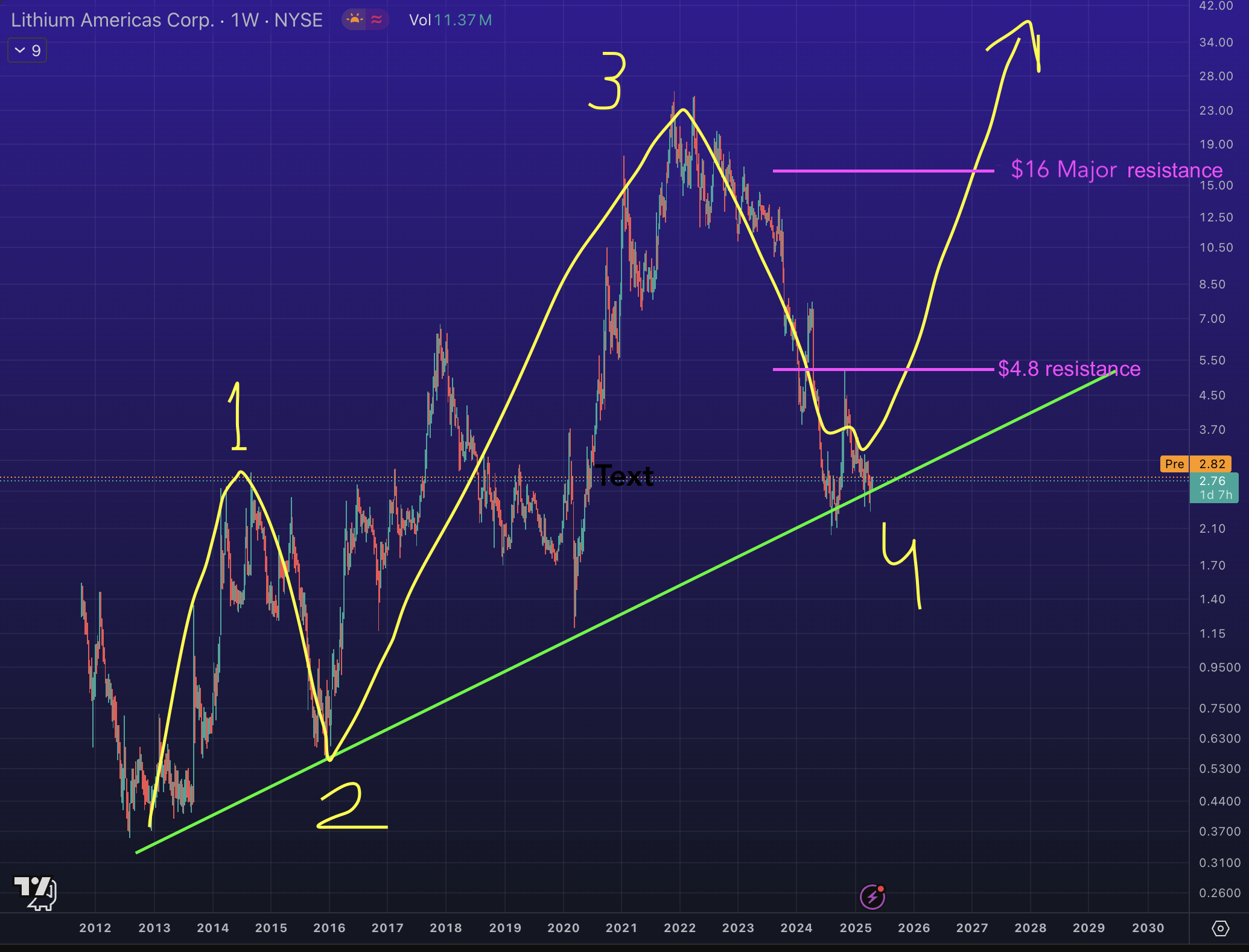Click the 15.00 level on price scale

pos(1216,185)
